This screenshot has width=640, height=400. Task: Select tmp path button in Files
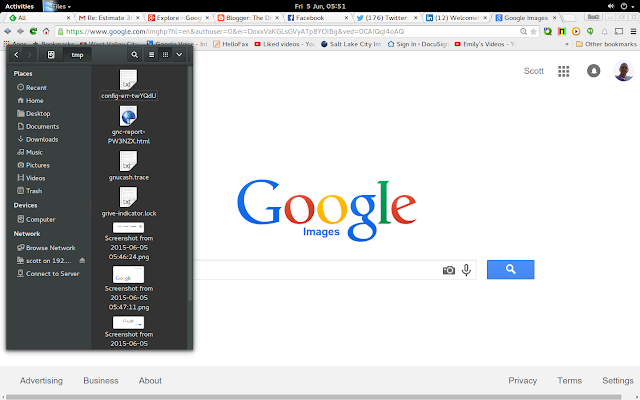pos(77,55)
